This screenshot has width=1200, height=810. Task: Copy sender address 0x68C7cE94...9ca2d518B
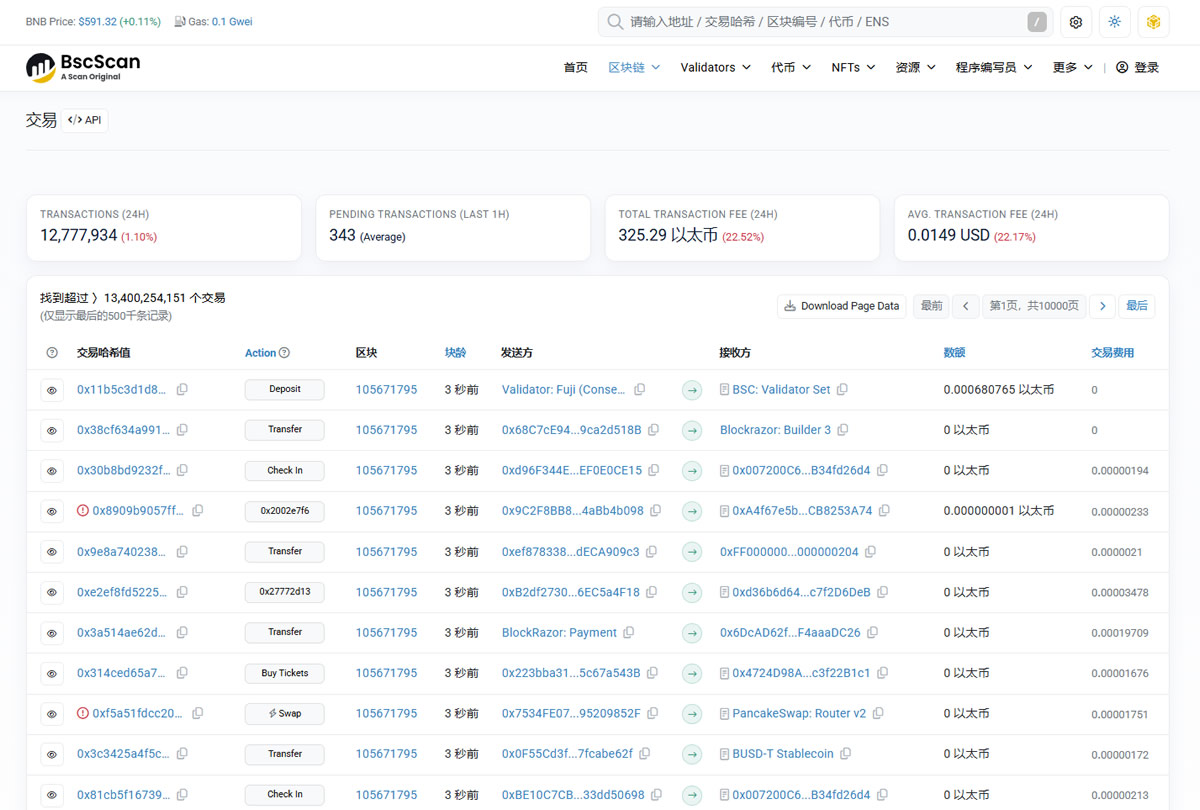(654, 430)
